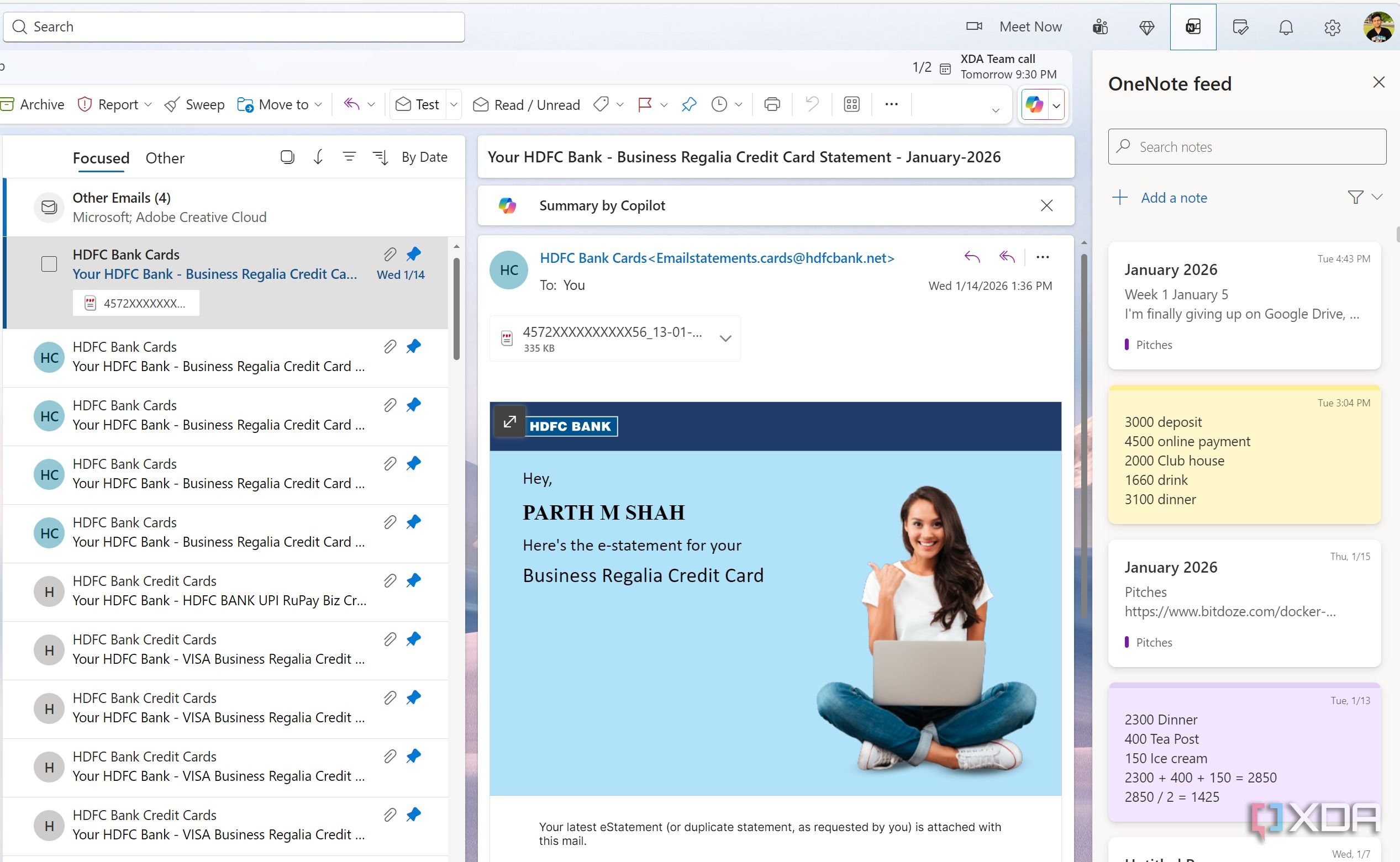
Task: Toggle select all messages icon
Action: (287, 157)
